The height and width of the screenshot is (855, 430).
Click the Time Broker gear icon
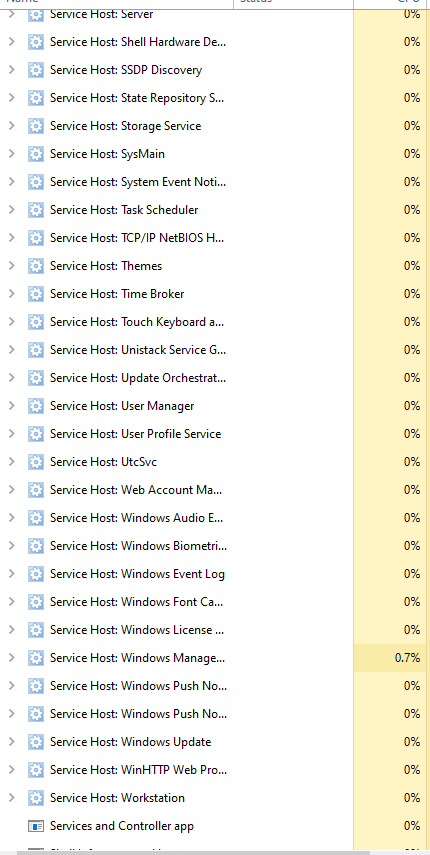[35, 294]
